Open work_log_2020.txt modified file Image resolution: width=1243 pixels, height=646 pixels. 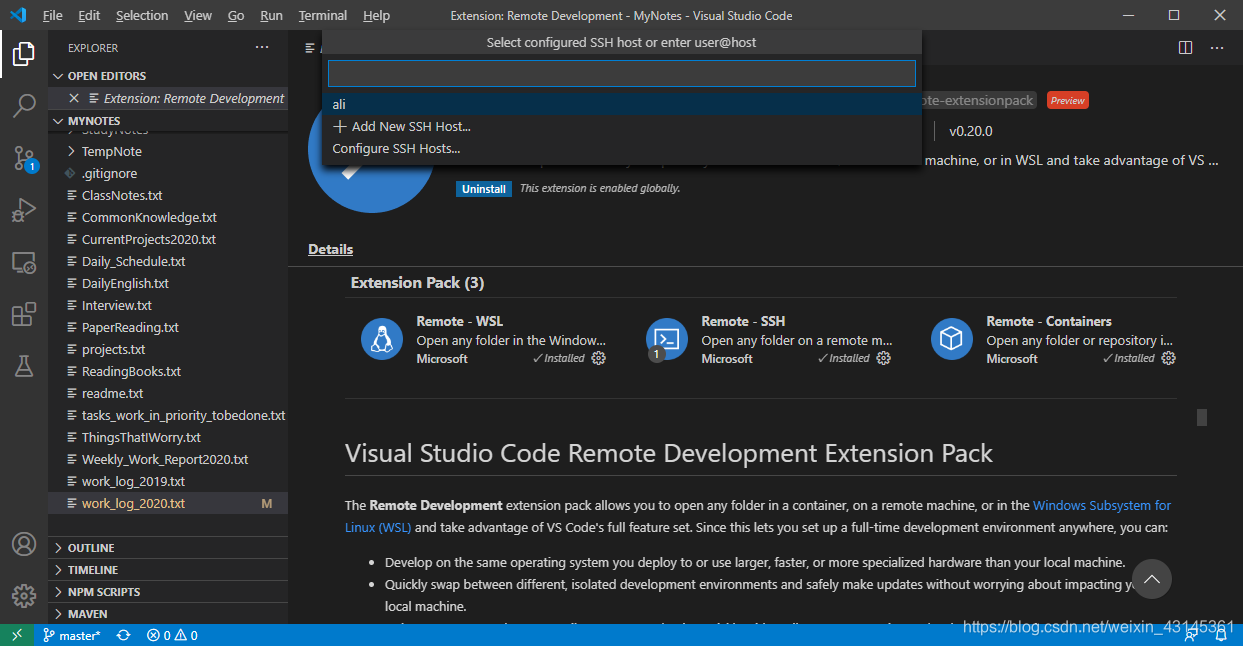coord(168,503)
